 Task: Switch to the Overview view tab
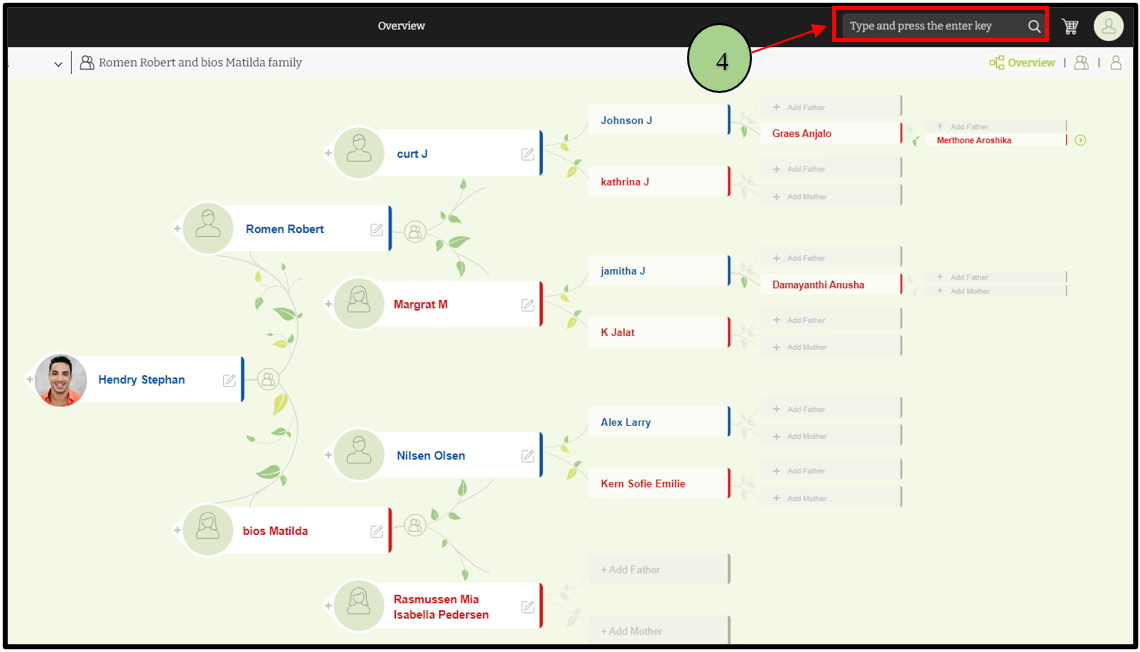pos(1022,63)
